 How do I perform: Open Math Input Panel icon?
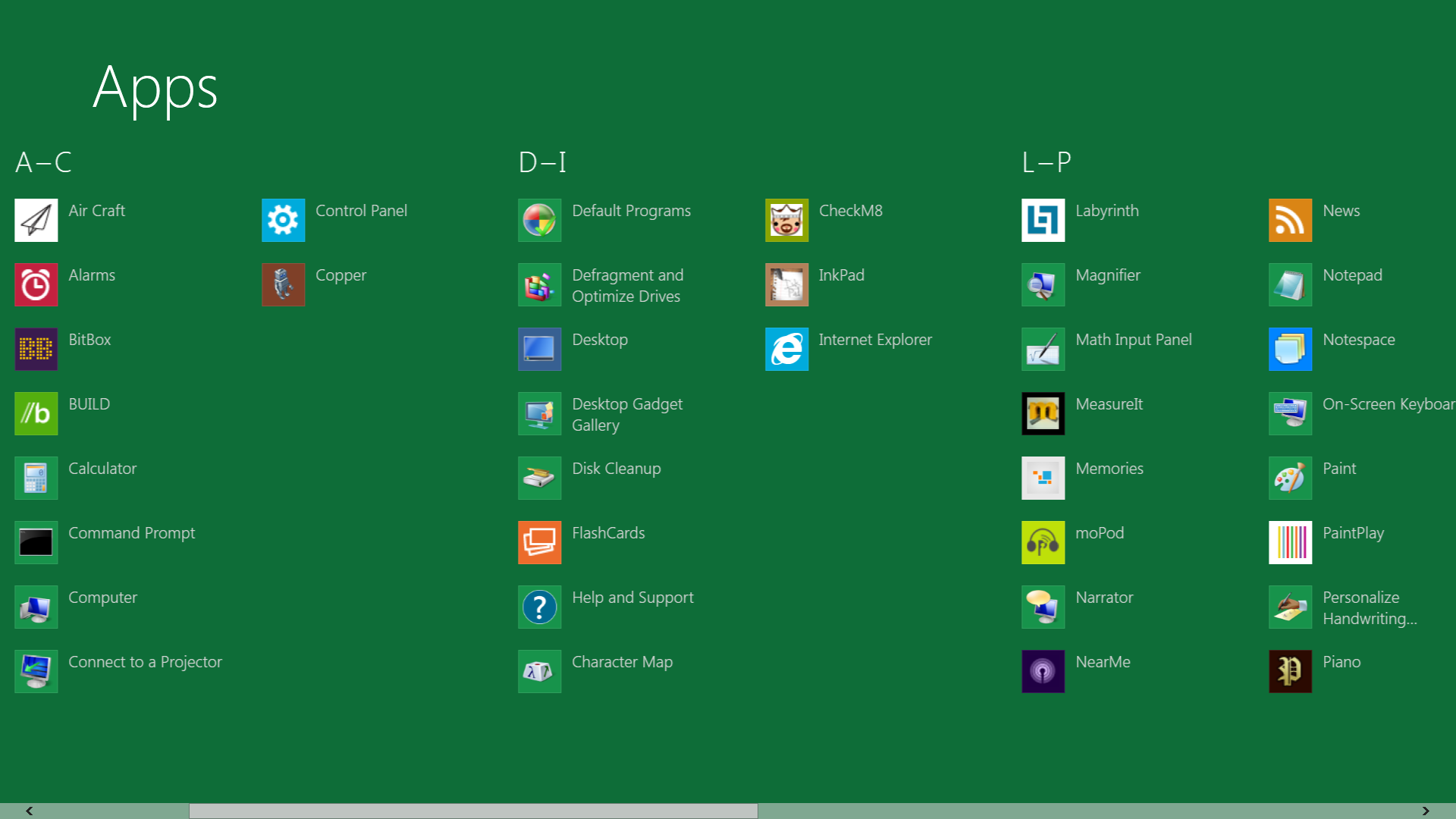[1043, 349]
